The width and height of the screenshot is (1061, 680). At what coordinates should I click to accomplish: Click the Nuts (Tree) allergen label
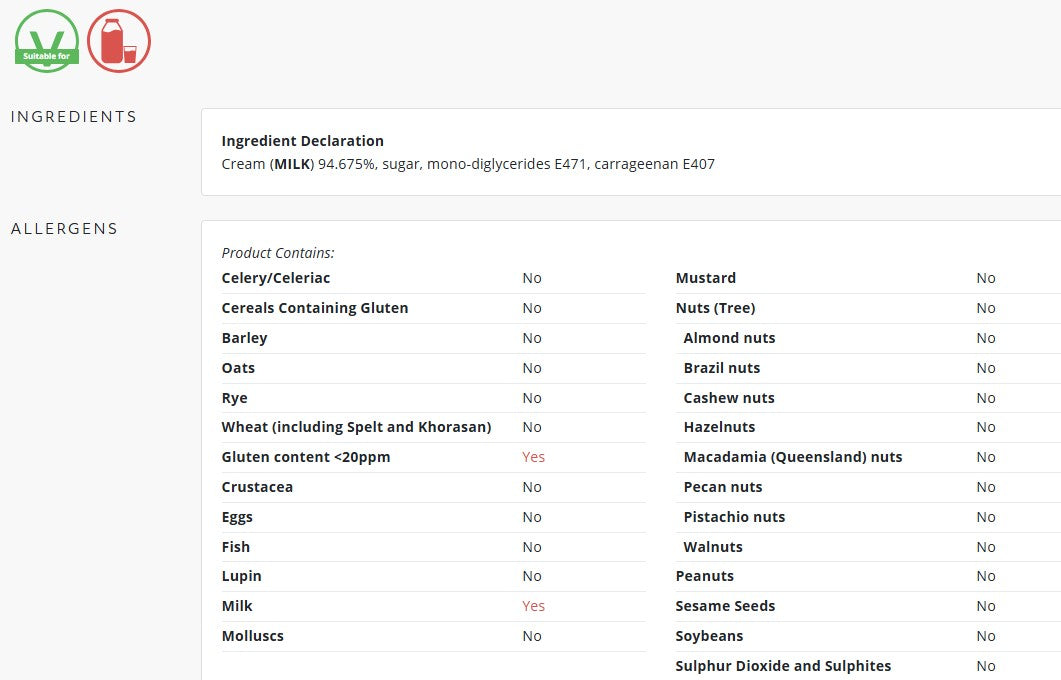(x=715, y=308)
